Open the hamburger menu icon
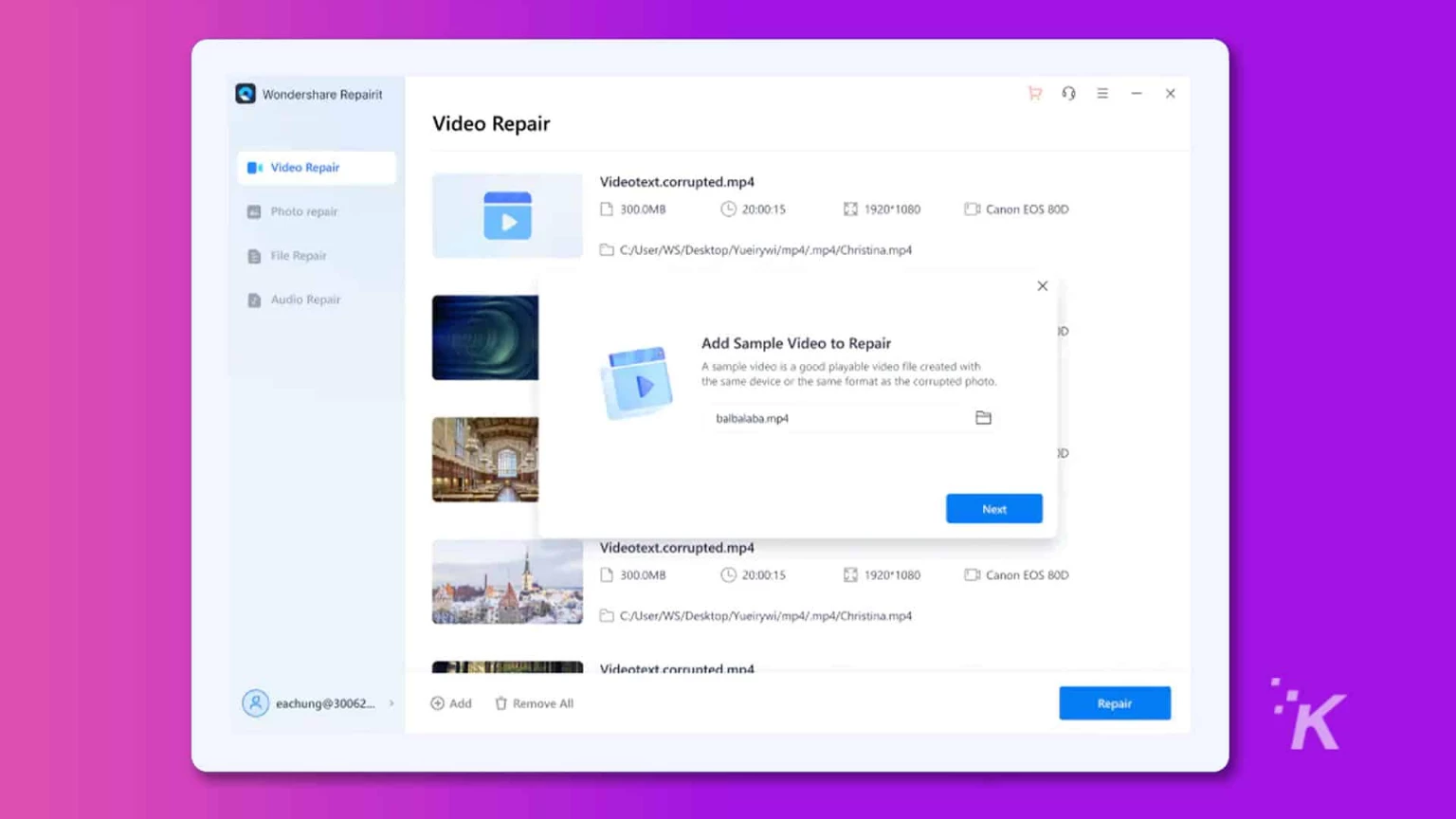 tap(1102, 94)
